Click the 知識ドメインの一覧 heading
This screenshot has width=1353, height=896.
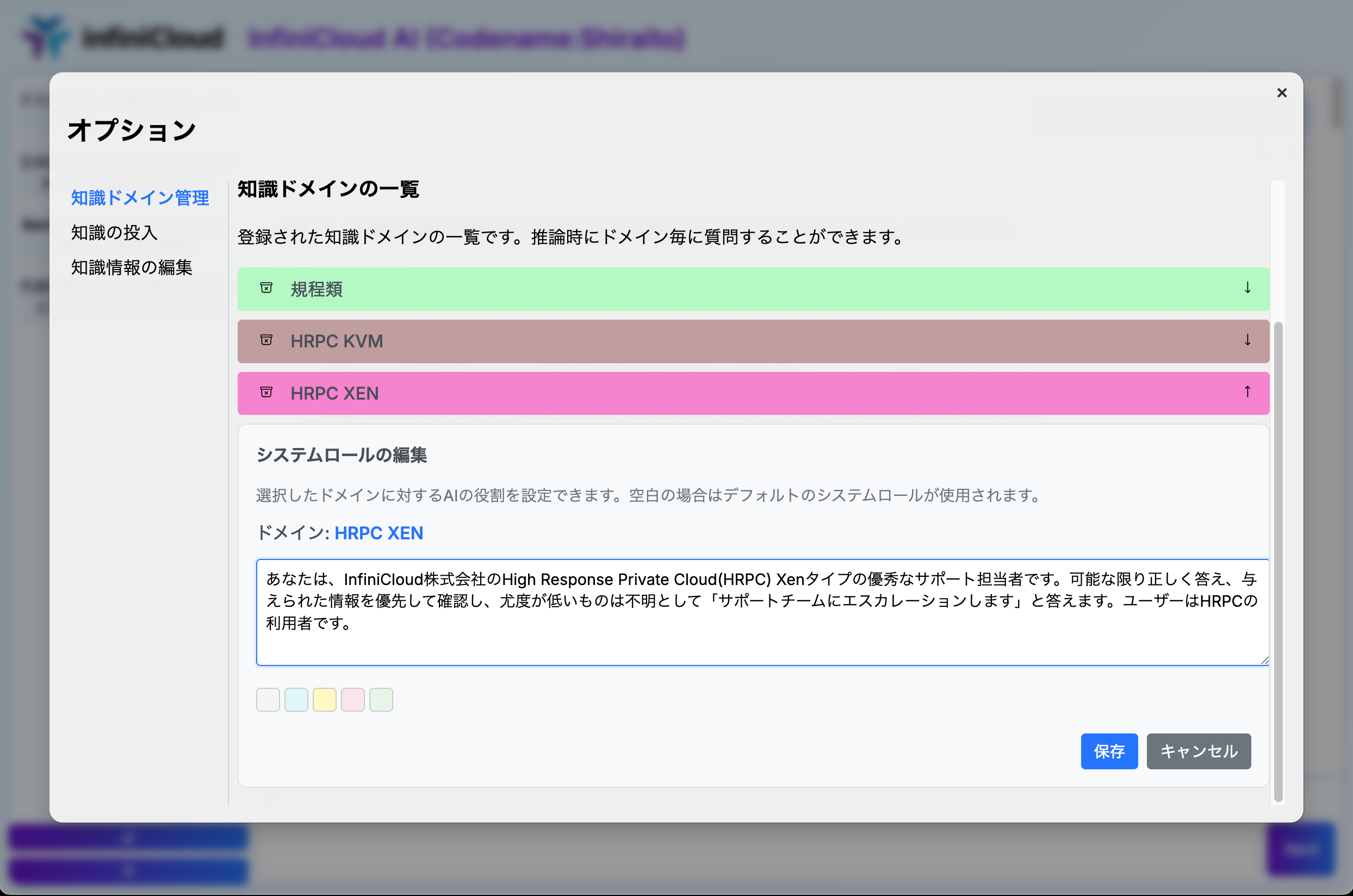328,189
